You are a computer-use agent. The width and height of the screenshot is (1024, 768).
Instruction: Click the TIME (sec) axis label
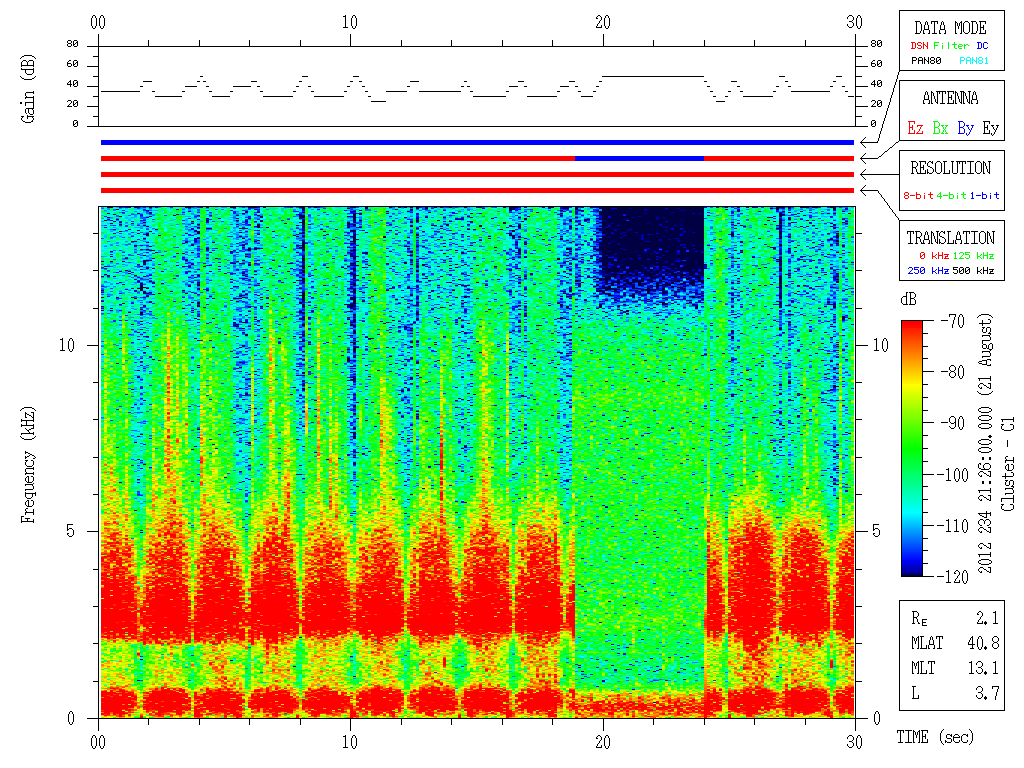(x=935, y=737)
